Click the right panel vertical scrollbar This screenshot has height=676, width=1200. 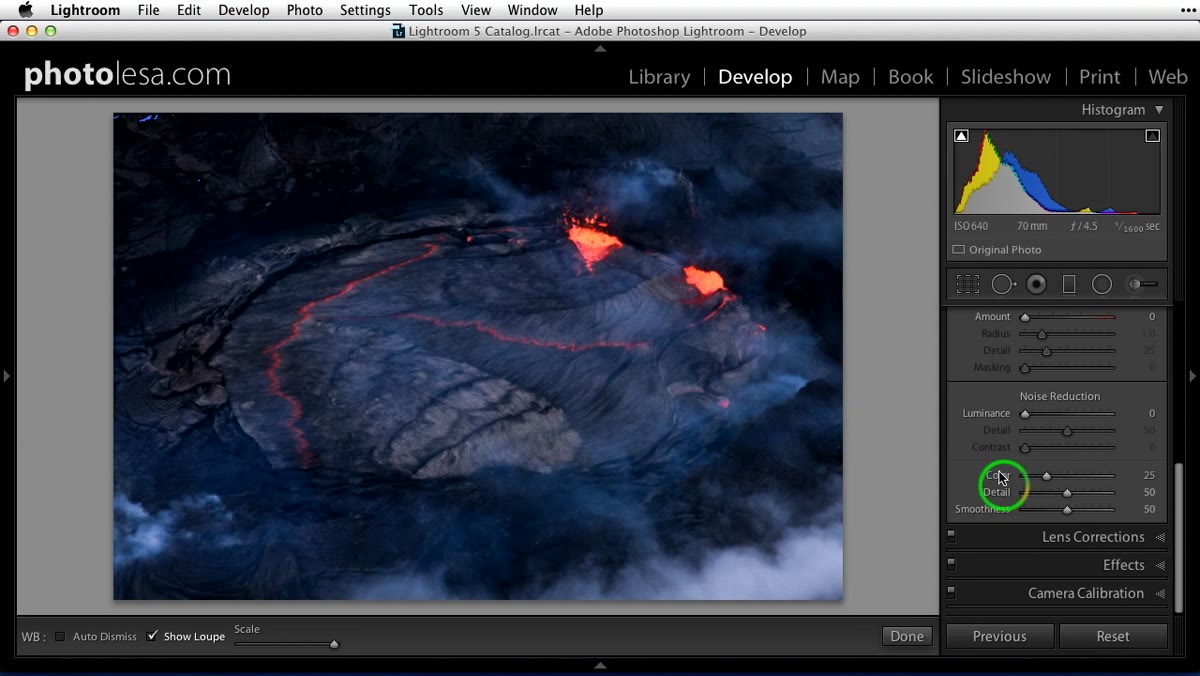1180,536
